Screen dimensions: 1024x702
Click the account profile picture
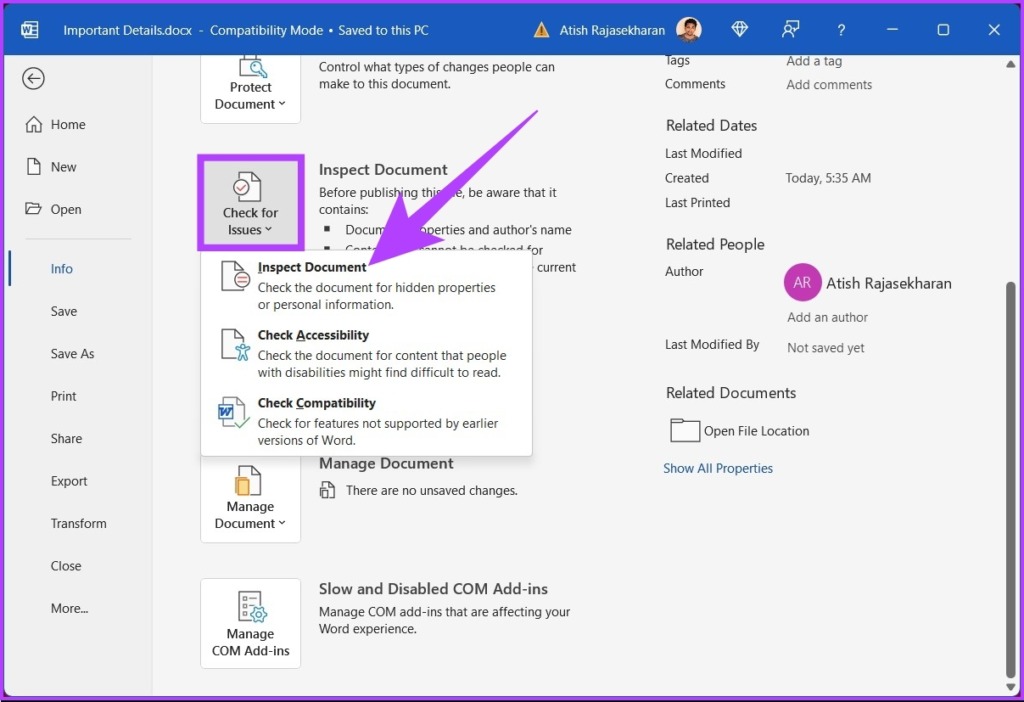click(689, 30)
